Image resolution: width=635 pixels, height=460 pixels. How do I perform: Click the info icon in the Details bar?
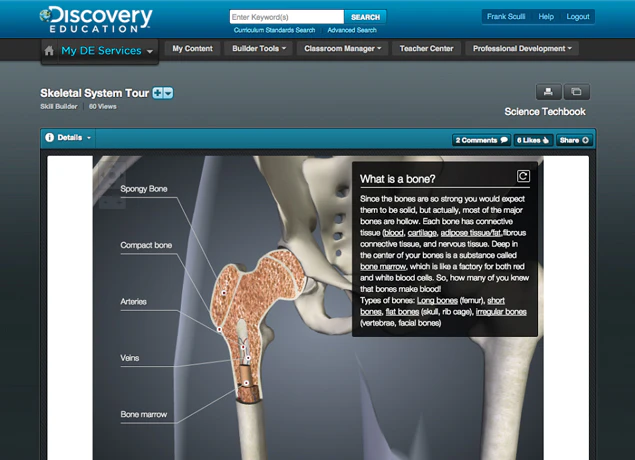point(49,138)
